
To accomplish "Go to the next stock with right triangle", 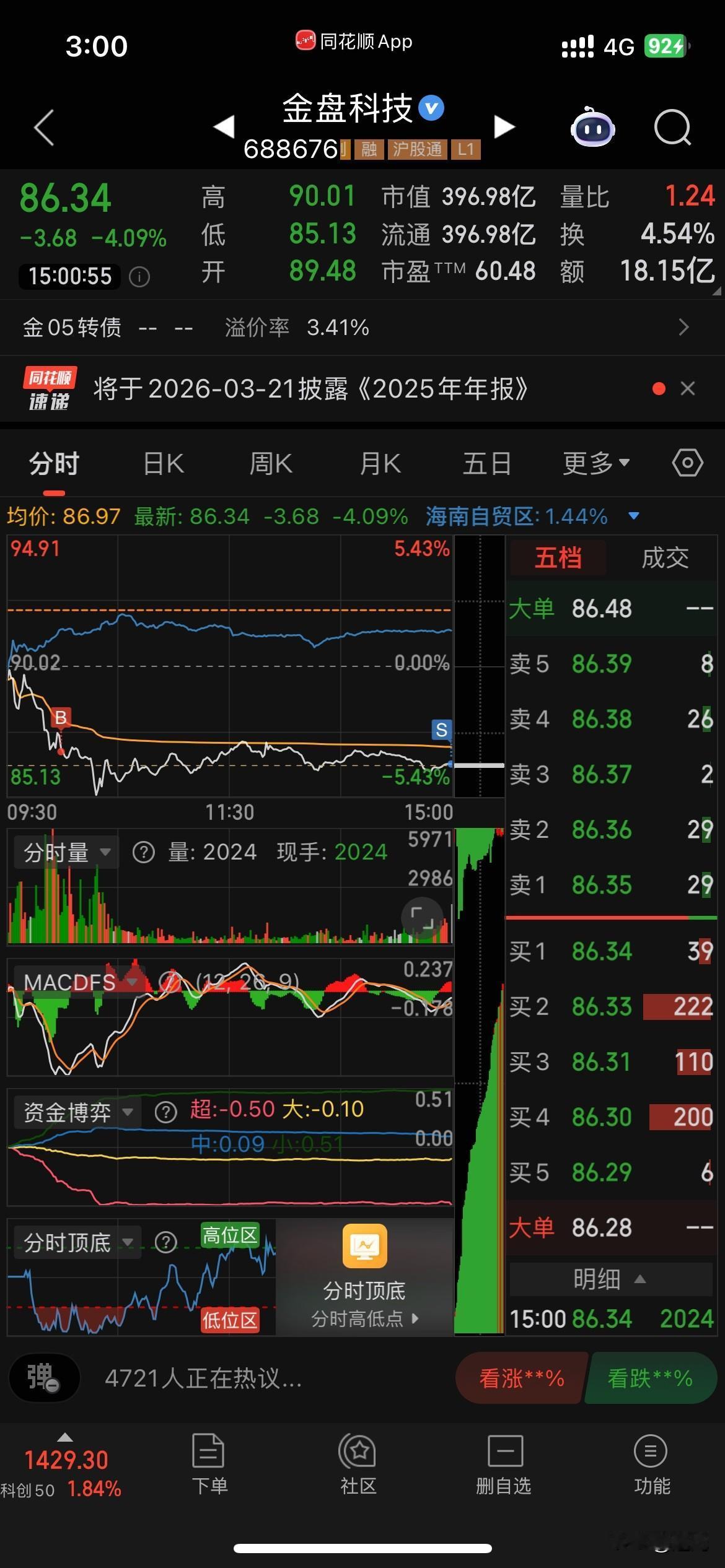I will (504, 126).
